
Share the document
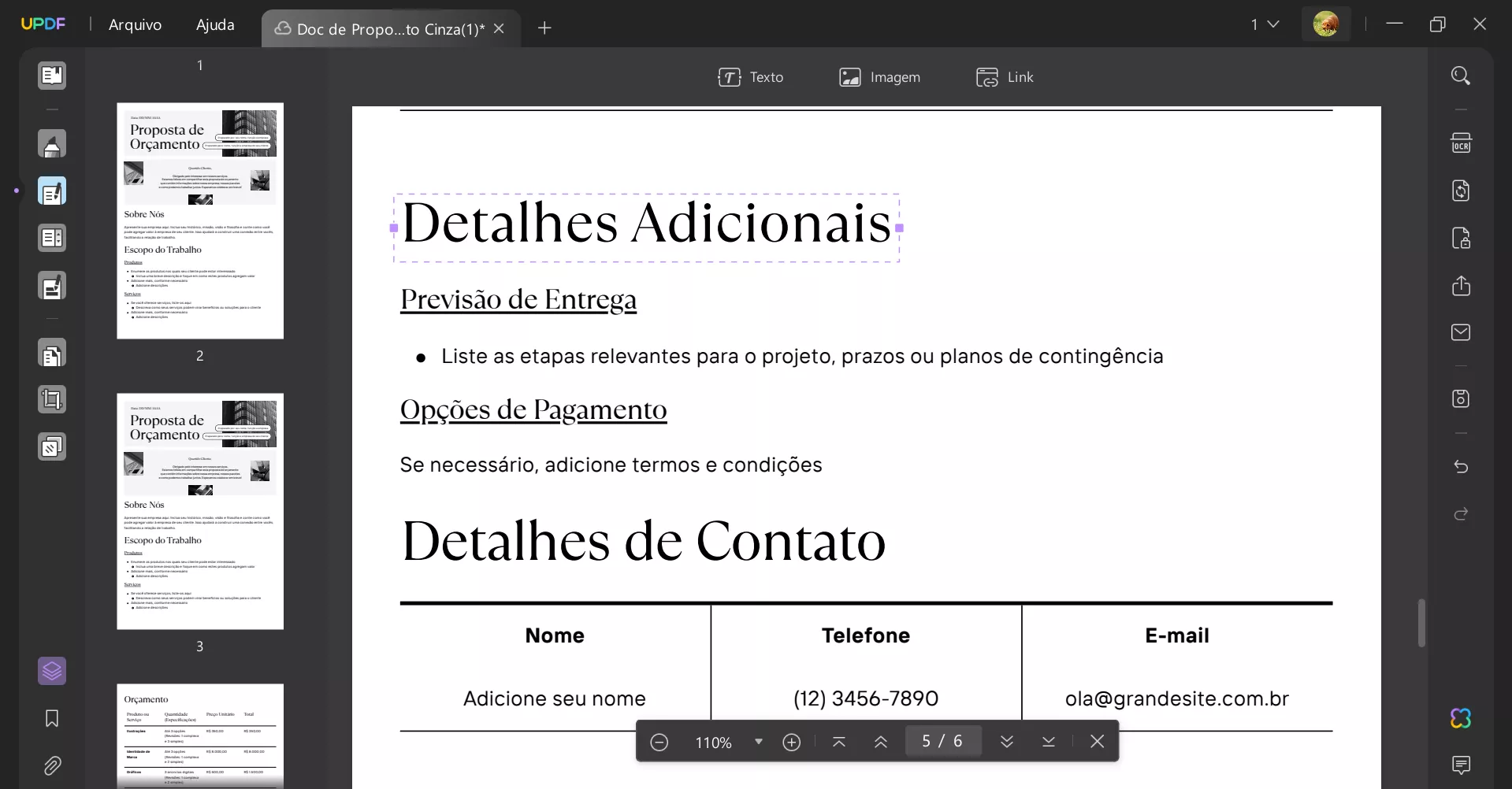click(x=1462, y=286)
